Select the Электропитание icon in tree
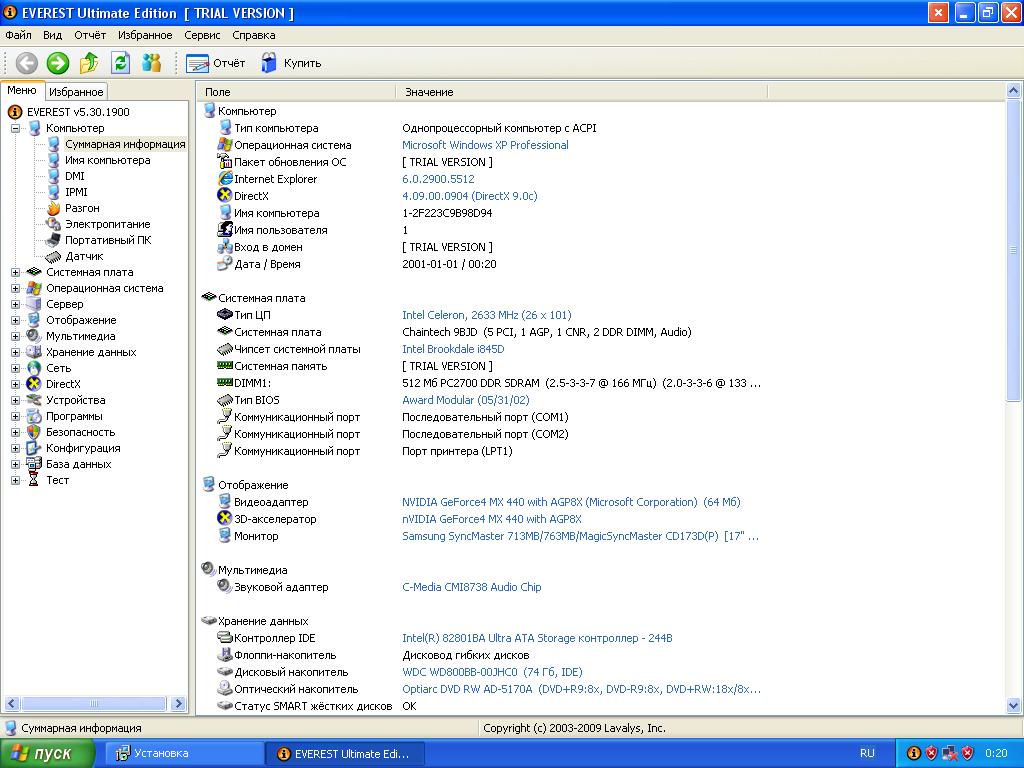The image size is (1024, 768). 54,224
